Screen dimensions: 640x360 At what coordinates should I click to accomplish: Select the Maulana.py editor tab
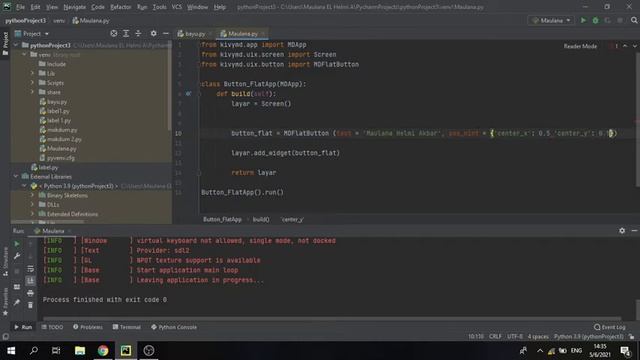click(242, 34)
